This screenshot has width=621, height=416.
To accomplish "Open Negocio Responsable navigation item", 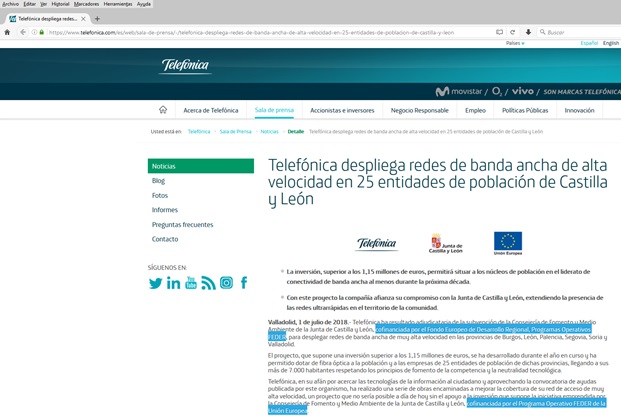I will pos(419,111).
